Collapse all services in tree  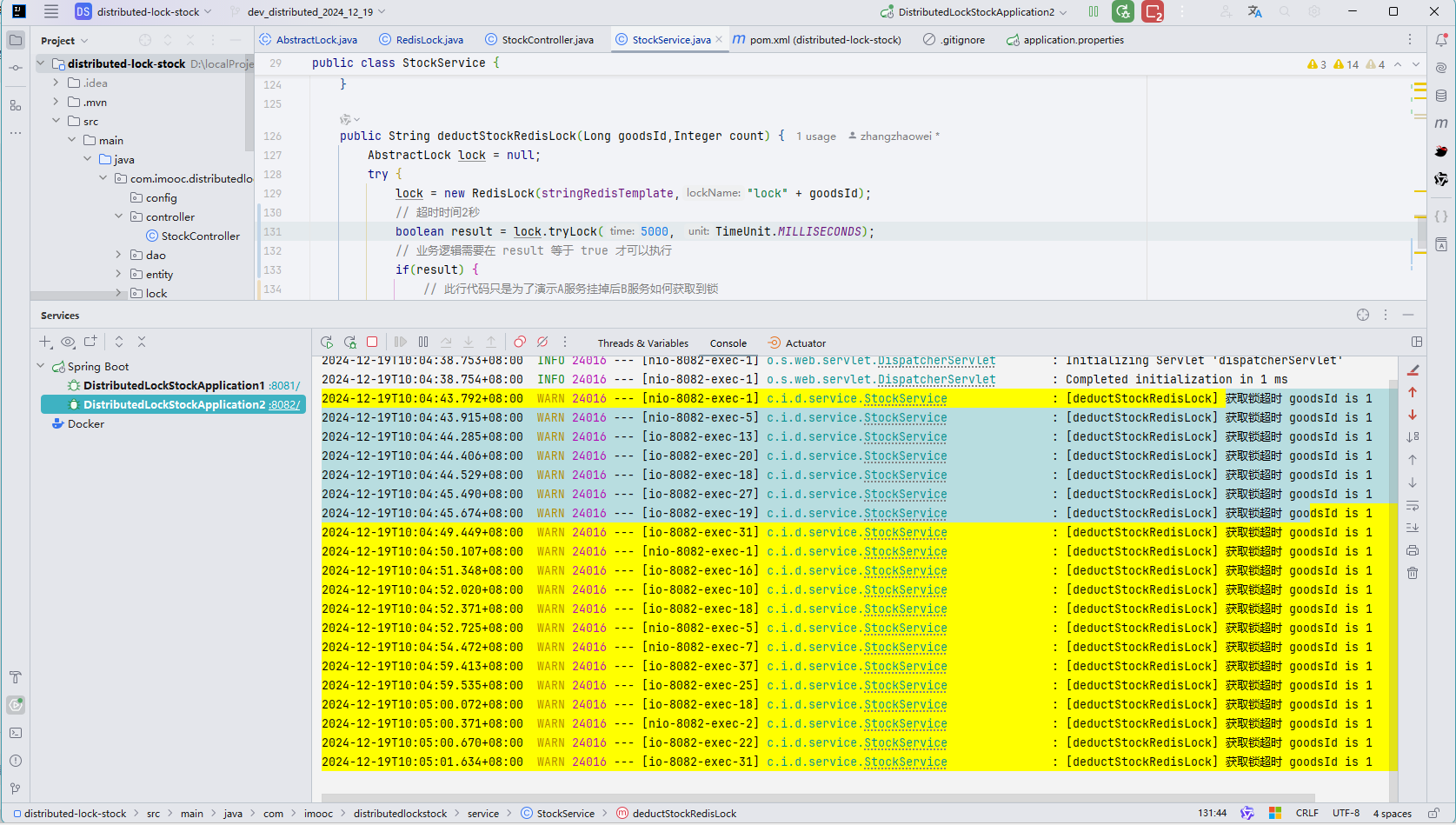click(x=142, y=342)
